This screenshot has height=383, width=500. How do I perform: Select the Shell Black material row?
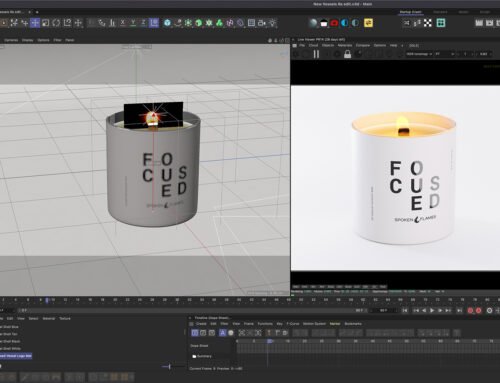pyautogui.click(x=10, y=341)
